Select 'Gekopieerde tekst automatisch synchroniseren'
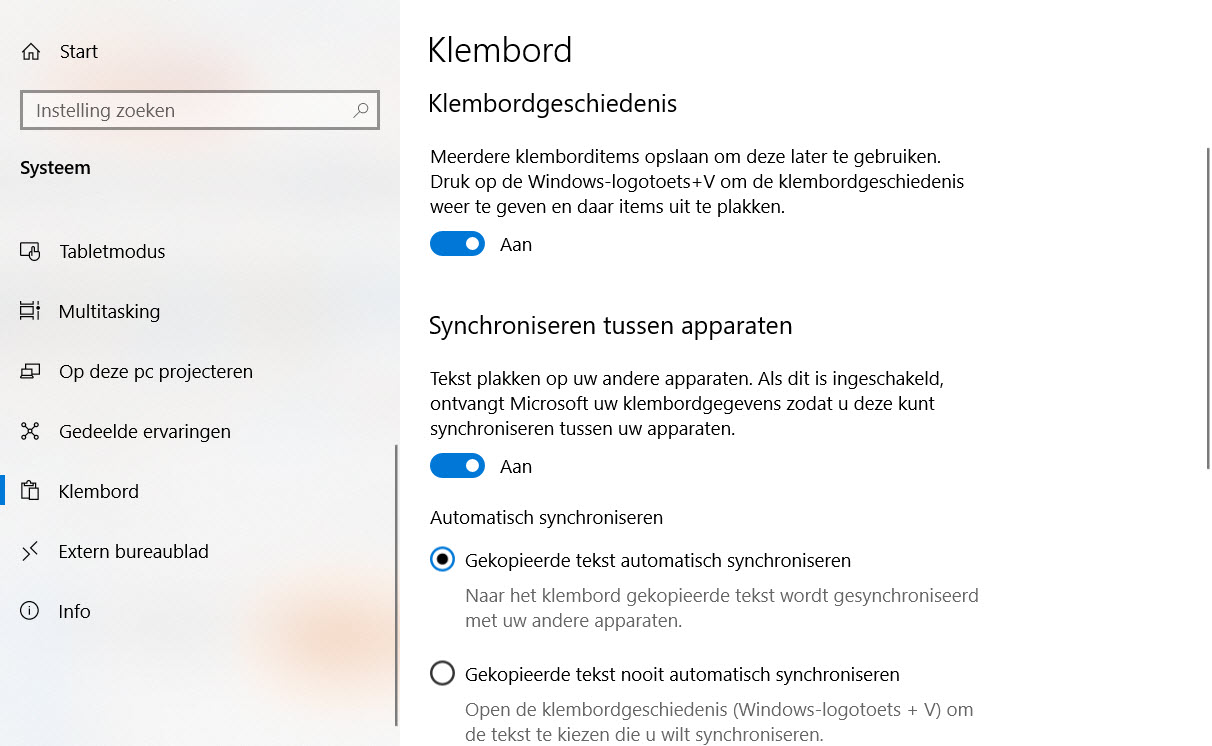1212x746 pixels. 442,559
